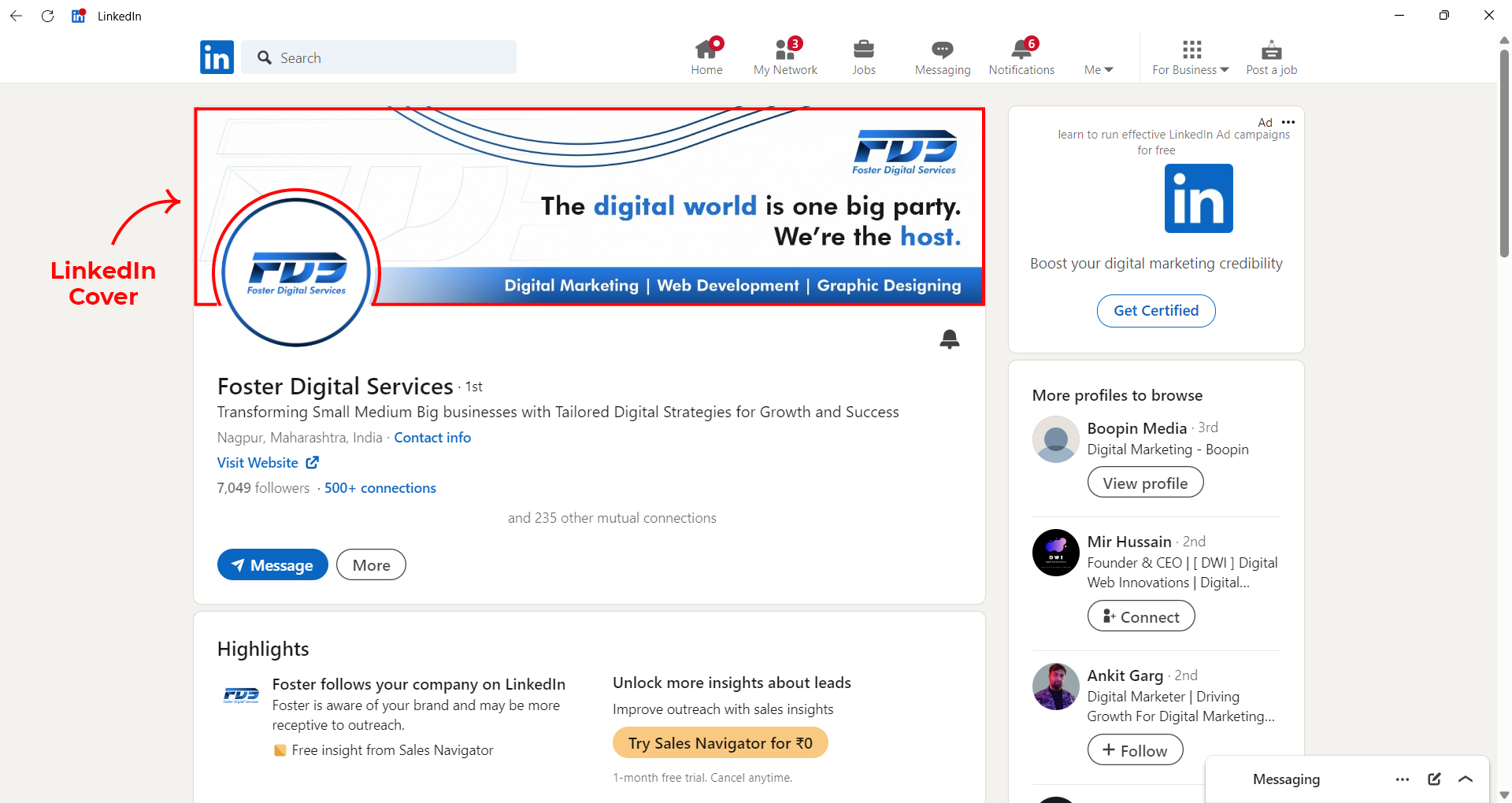Click the LinkedIn tab favicon
1512x803 pixels.
click(x=79, y=16)
